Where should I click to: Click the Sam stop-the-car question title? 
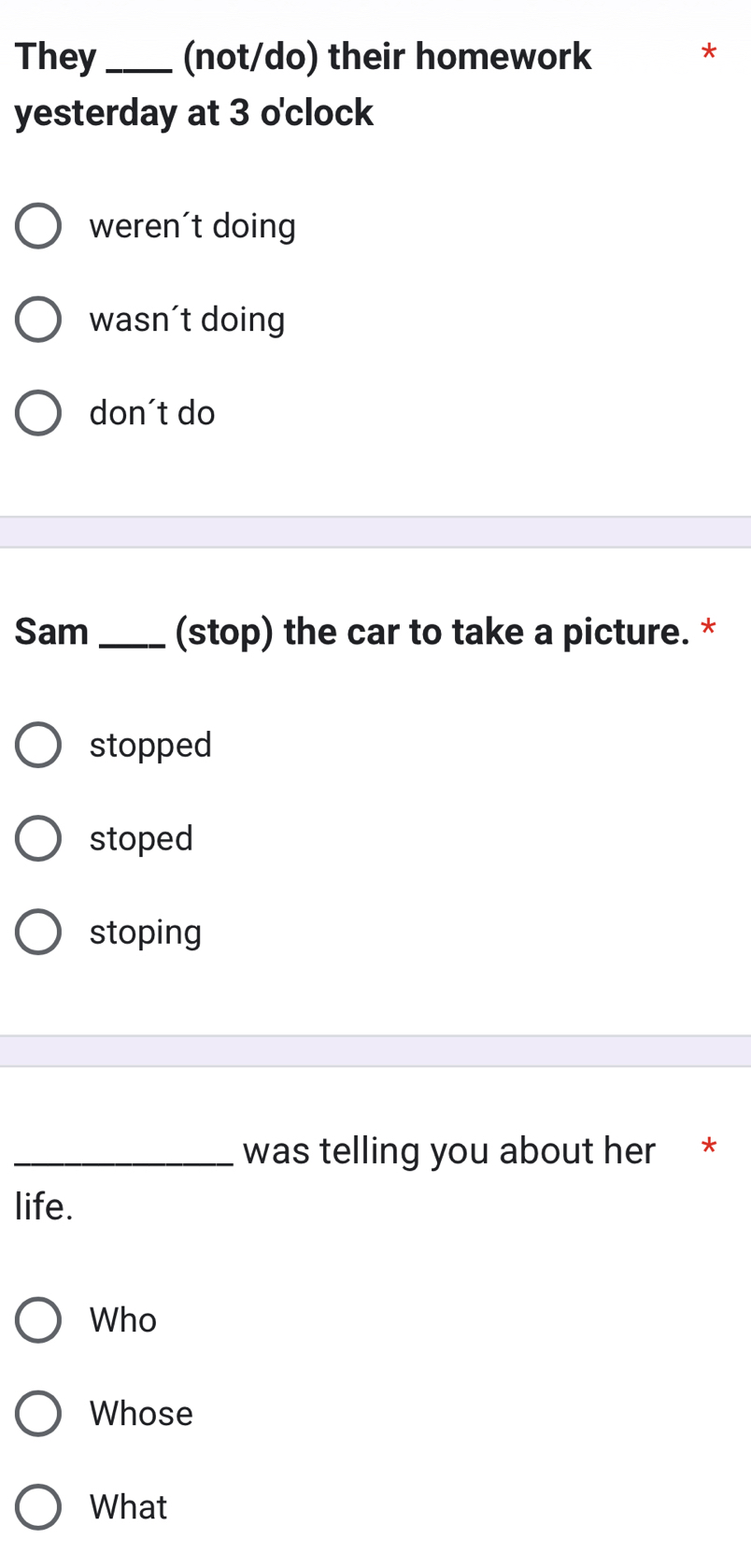tap(355, 632)
